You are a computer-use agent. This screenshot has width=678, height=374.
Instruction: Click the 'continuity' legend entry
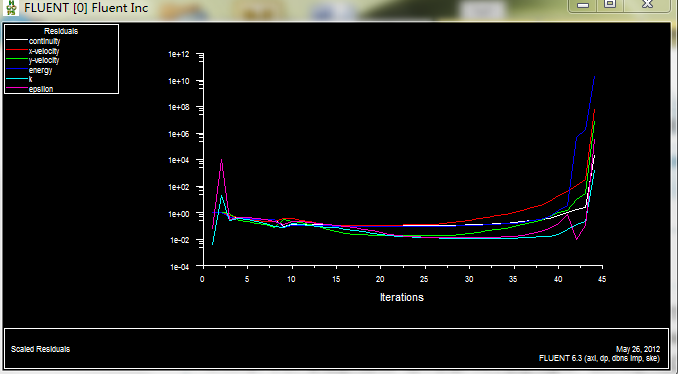pyautogui.click(x=45, y=41)
